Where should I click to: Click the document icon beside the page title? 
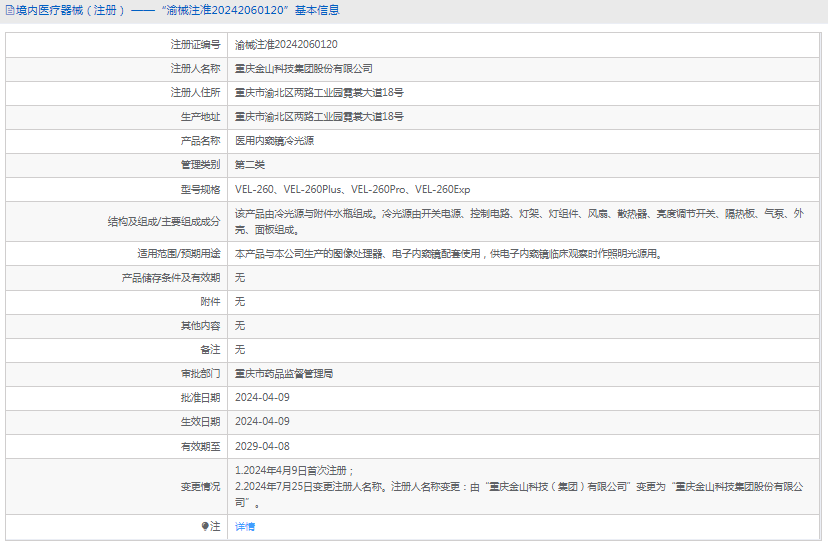[x=10, y=10]
